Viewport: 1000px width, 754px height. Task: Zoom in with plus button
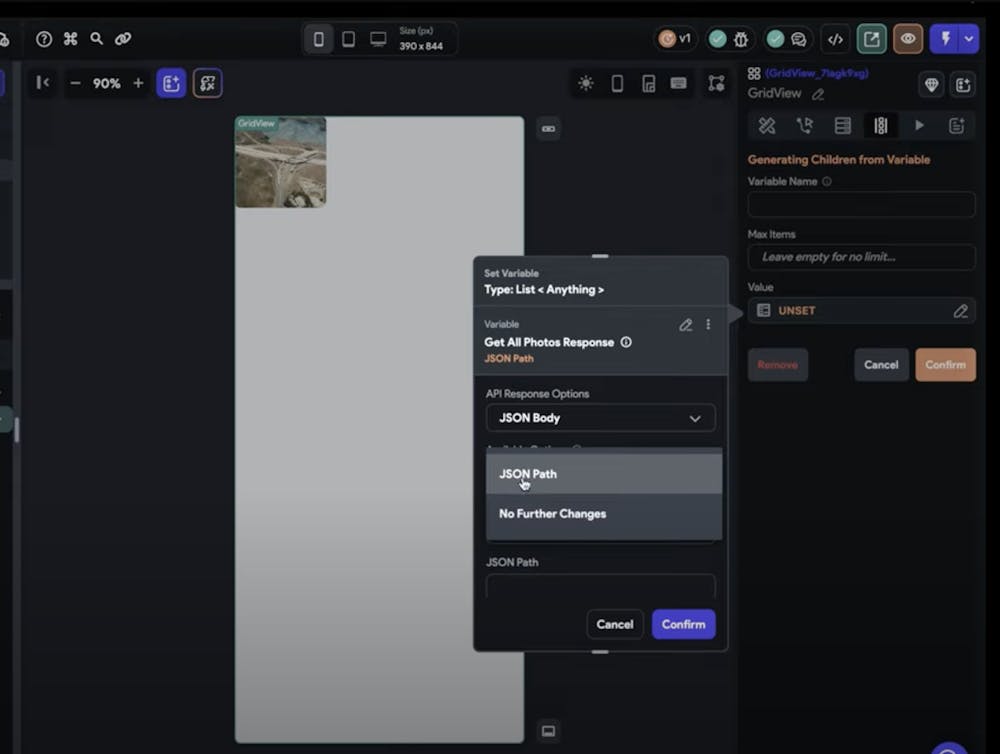pyautogui.click(x=138, y=84)
